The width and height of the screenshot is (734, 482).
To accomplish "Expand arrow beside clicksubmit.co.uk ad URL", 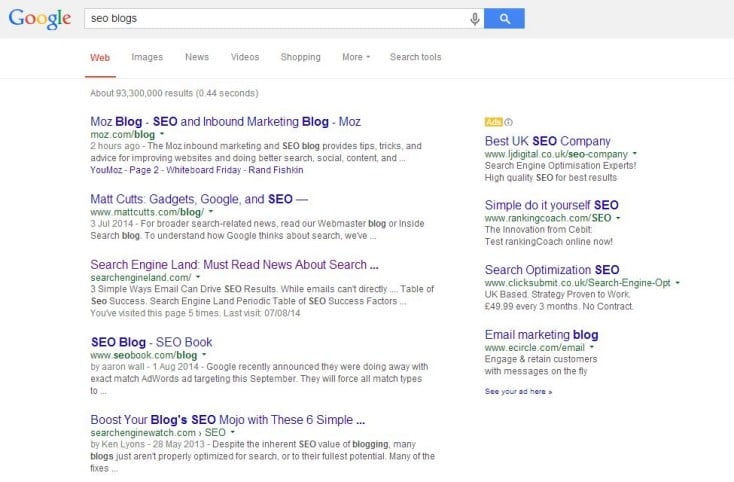I will [677, 283].
